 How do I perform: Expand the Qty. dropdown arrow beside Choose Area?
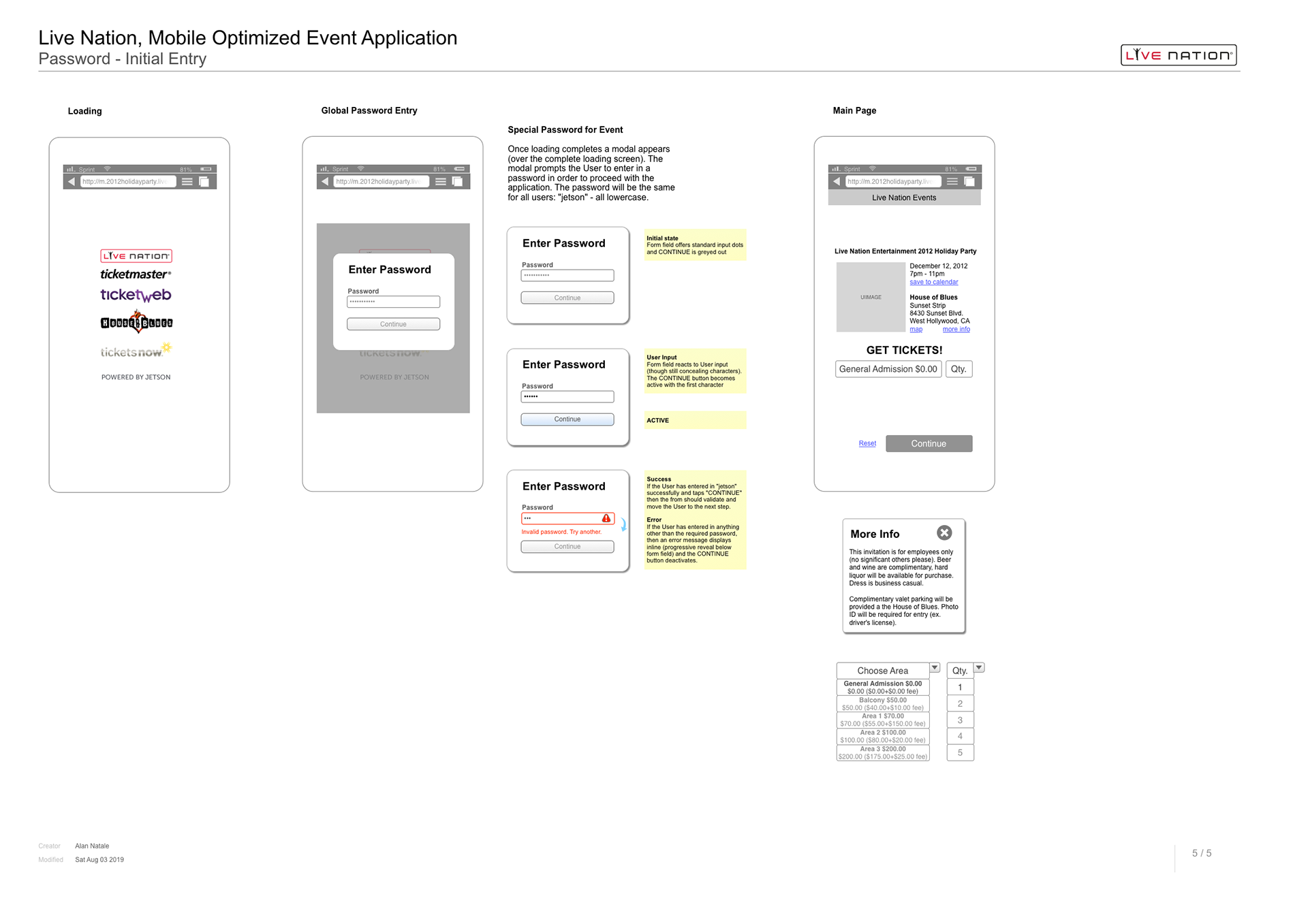coord(979,668)
